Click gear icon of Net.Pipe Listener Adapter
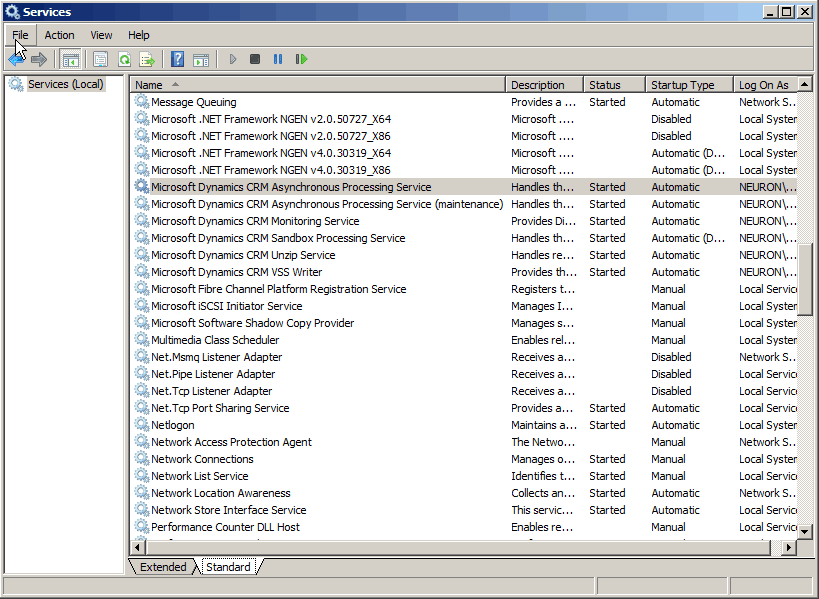The image size is (819, 599). [142, 373]
